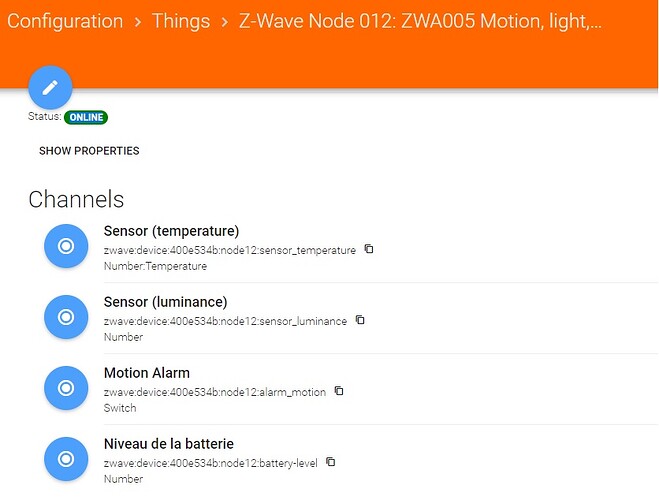Click the Channels section heading
This screenshot has width=659, height=500.
(x=76, y=198)
